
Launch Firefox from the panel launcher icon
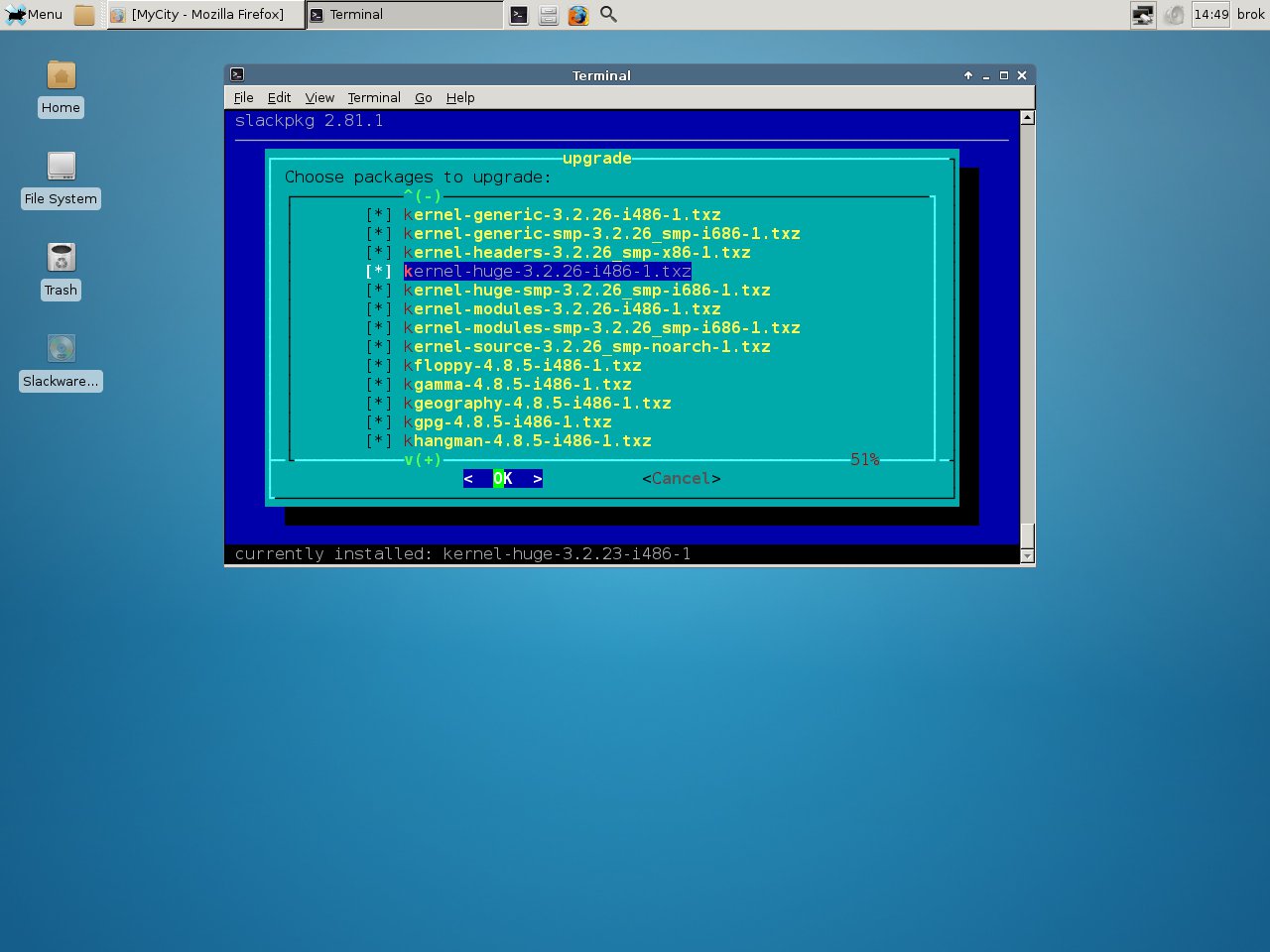[578, 15]
